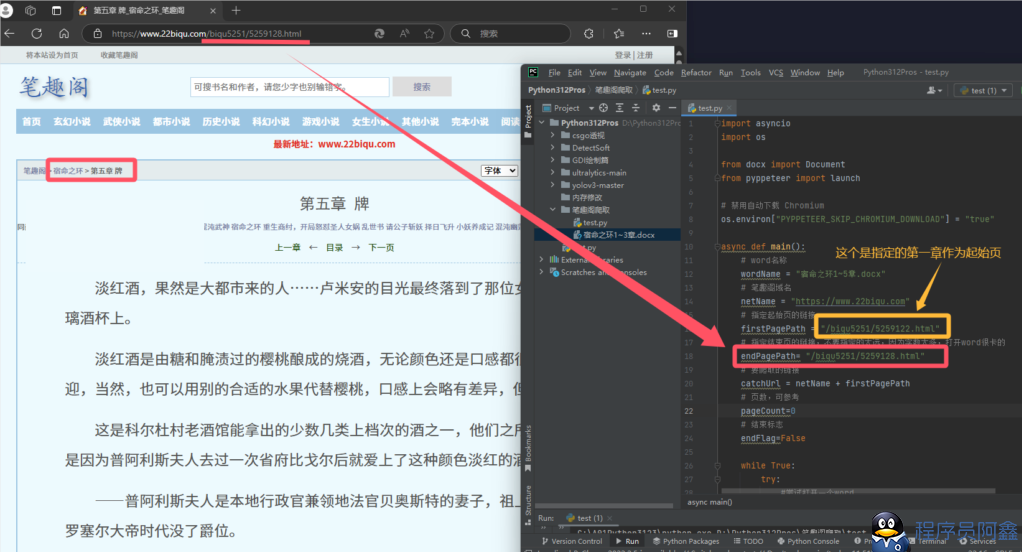Open the PyCharm Navigate menu

point(630,72)
